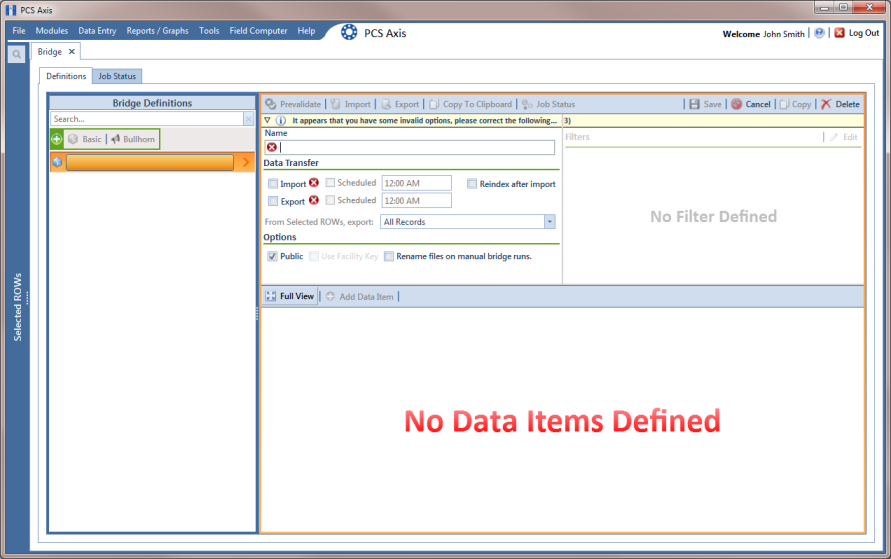891x559 pixels.
Task: Click the help icon next to John Smith
Action: click(x=819, y=33)
